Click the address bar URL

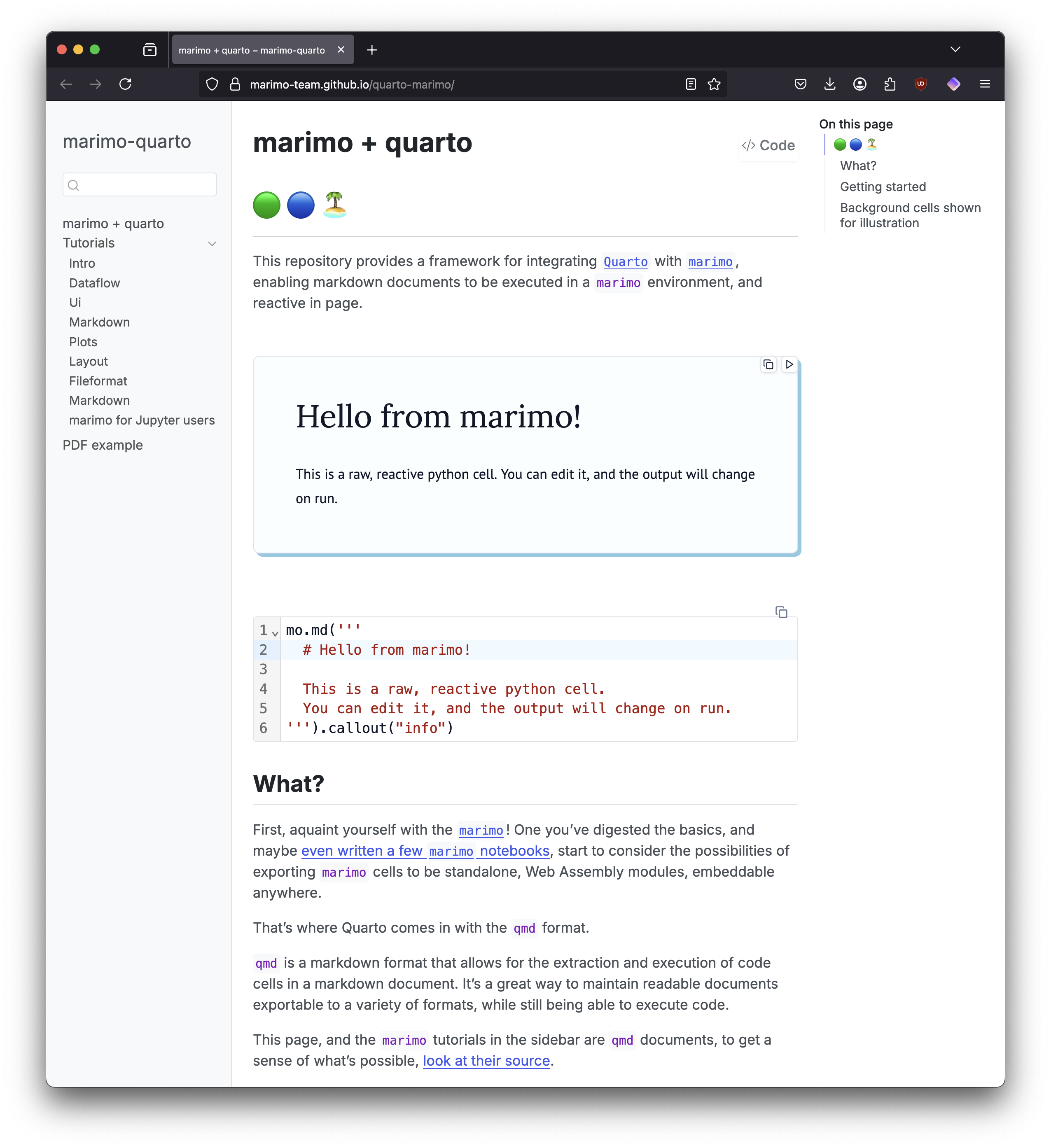click(352, 85)
